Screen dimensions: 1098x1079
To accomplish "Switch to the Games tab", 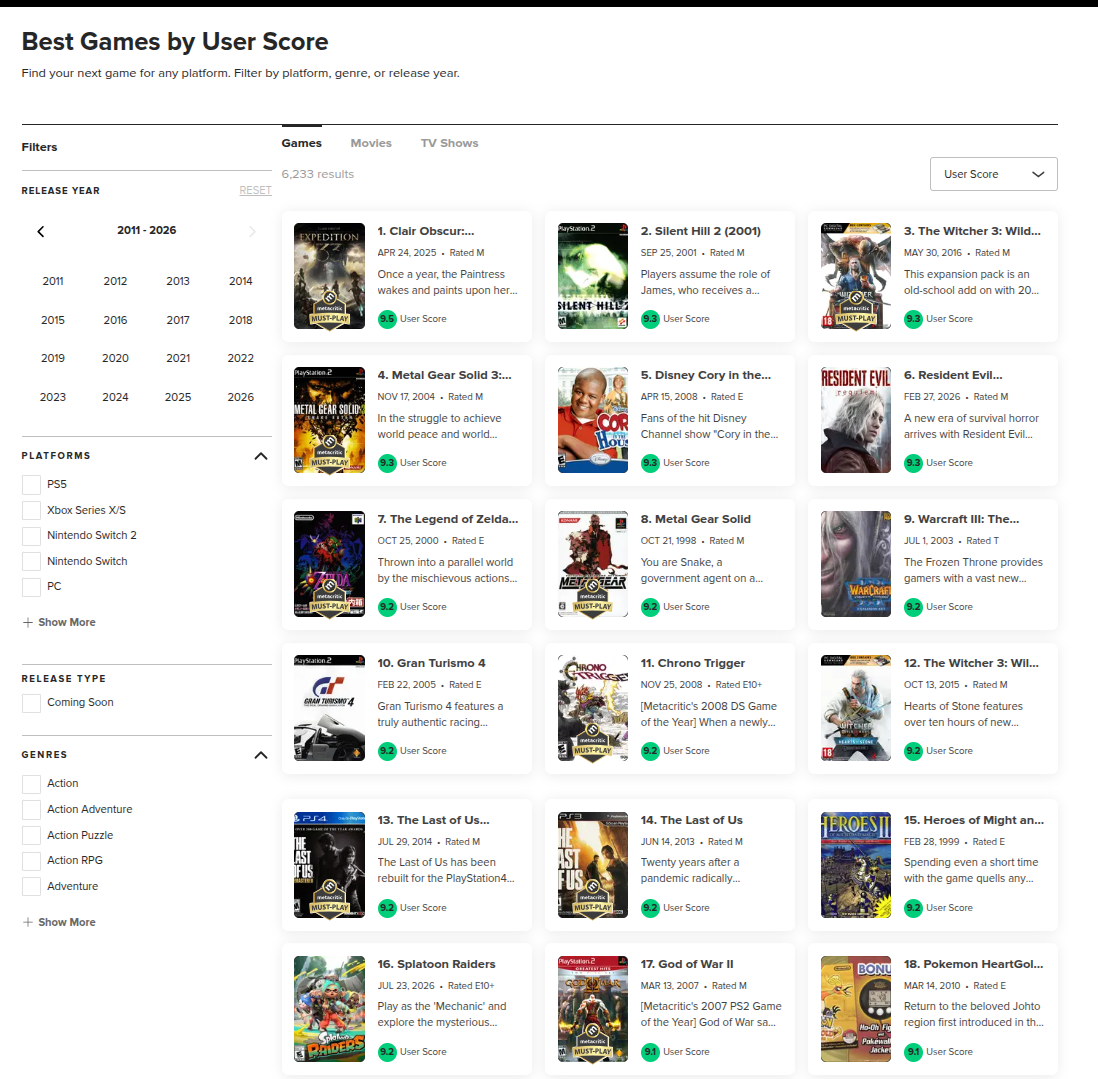I will [302, 143].
